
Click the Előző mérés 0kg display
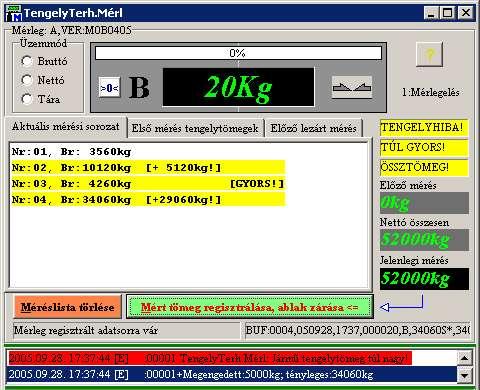424,203
